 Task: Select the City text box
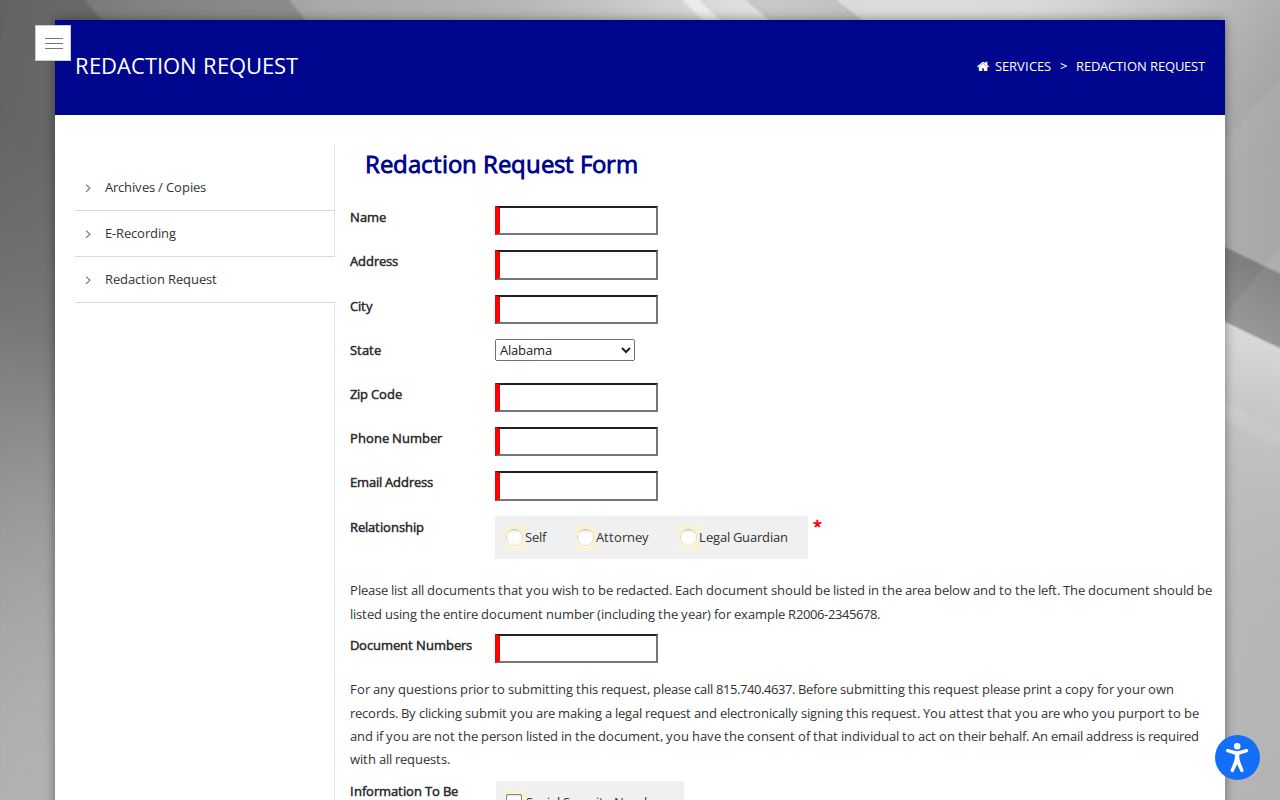coord(577,310)
